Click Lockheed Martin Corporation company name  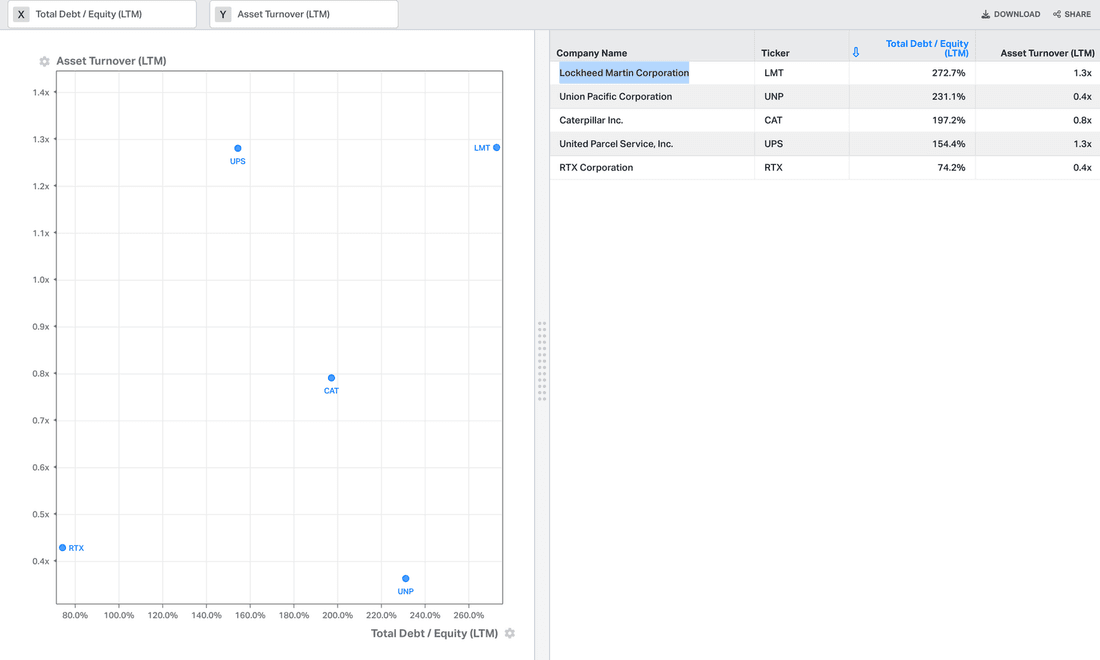coord(624,73)
